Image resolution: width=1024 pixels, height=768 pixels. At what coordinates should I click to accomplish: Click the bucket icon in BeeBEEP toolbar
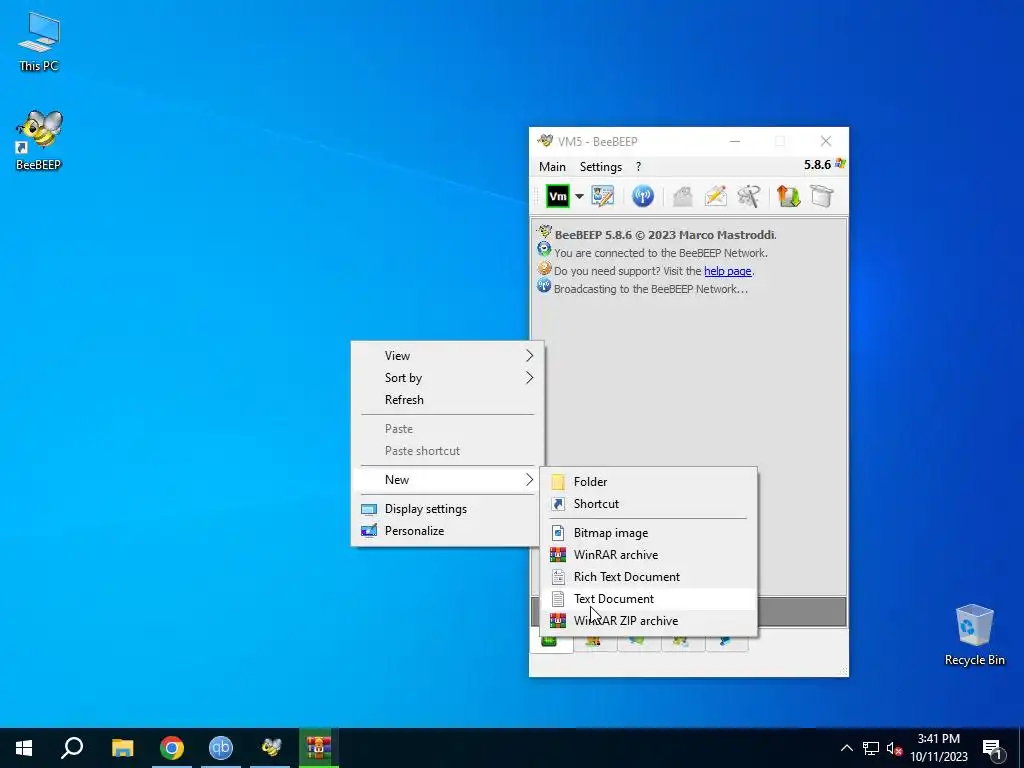pyautogui.click(x=822, y=196)
